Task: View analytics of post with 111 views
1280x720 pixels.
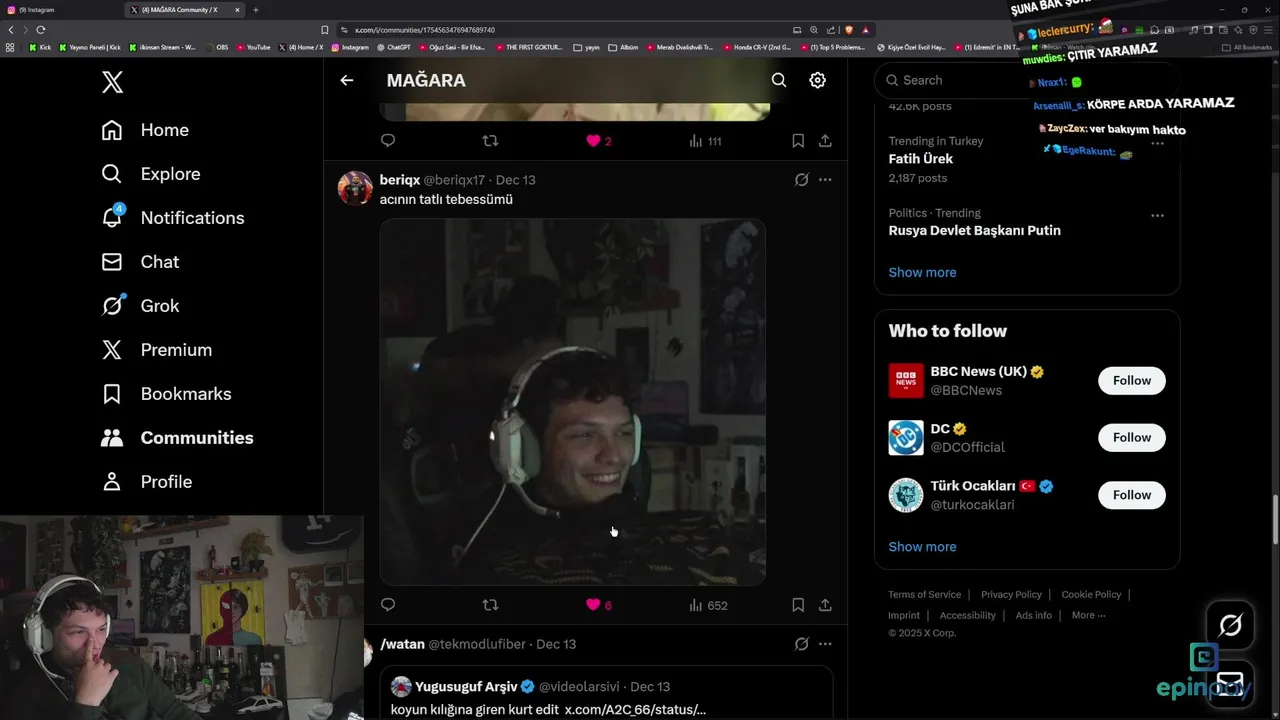Action: click(x=705, y=141)
